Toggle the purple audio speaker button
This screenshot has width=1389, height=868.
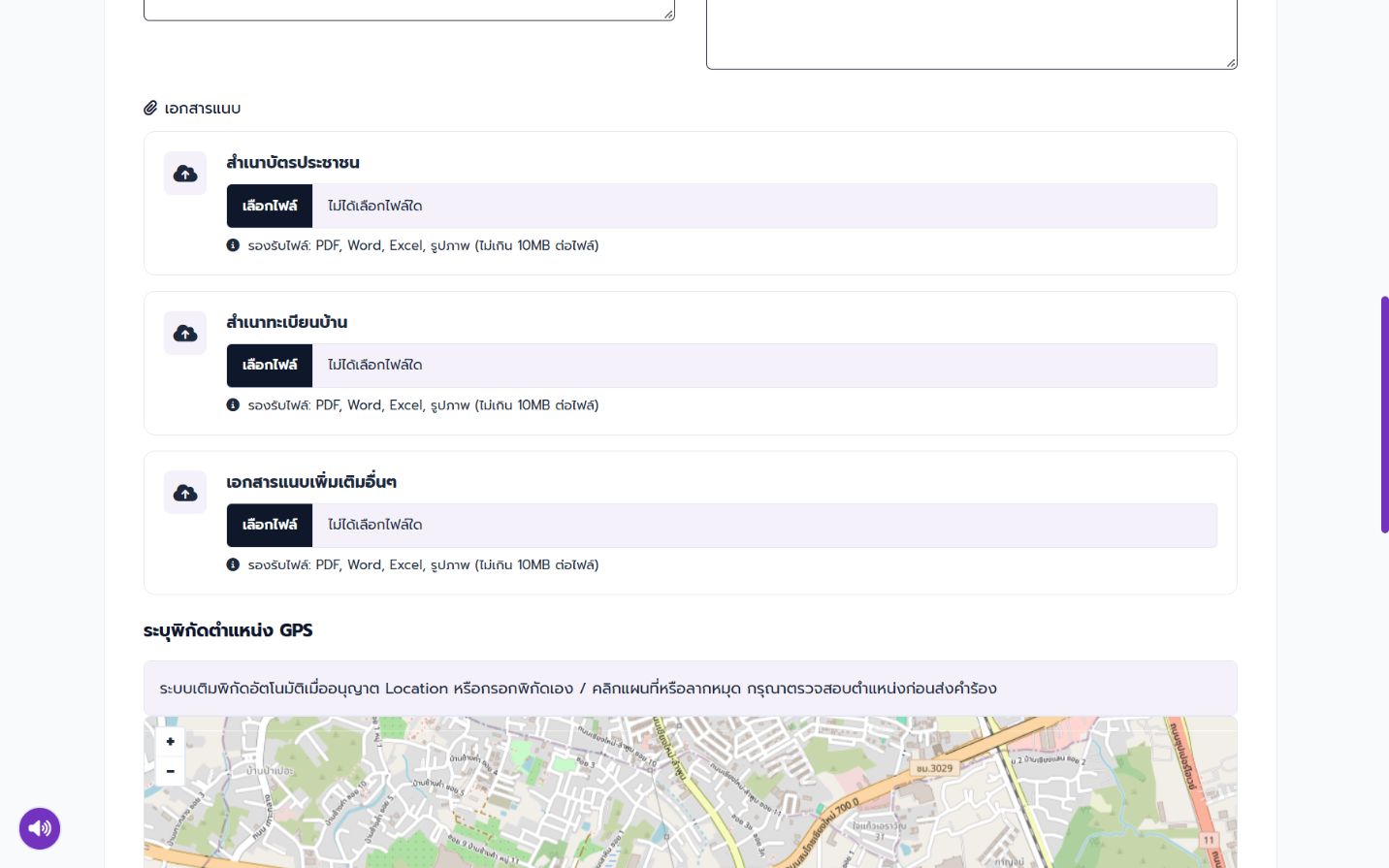tap(40, 828)
